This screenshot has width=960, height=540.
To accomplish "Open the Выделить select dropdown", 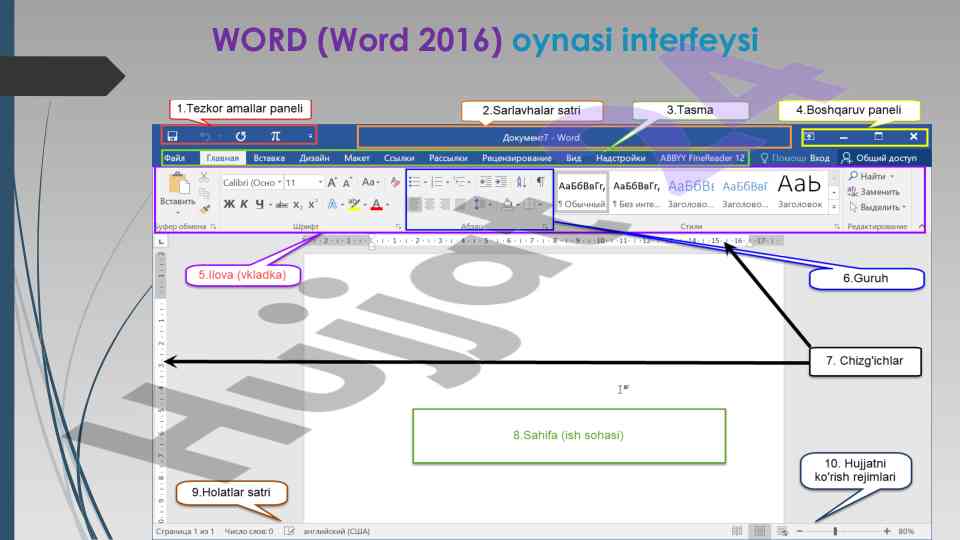I will [x=877, y=207].
